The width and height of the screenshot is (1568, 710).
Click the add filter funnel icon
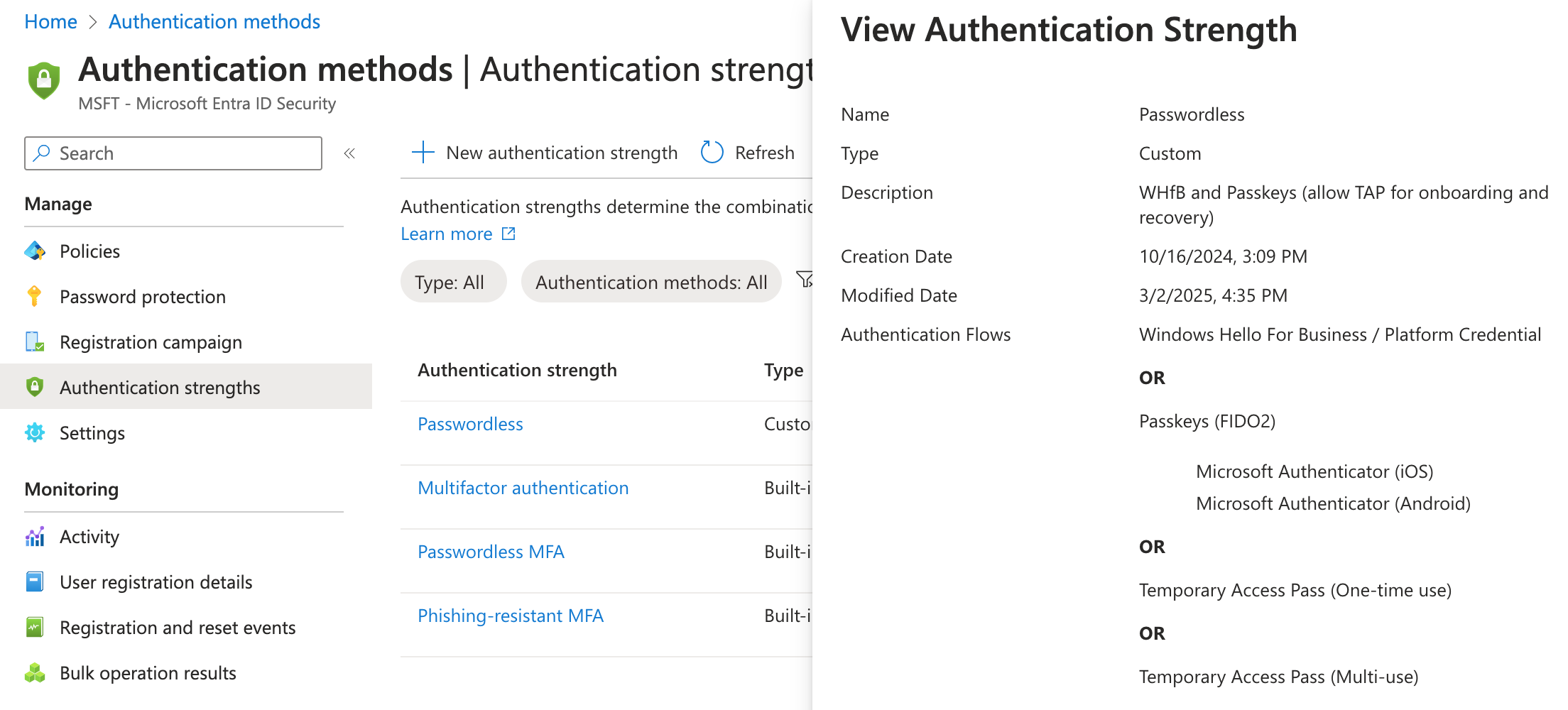805,280
